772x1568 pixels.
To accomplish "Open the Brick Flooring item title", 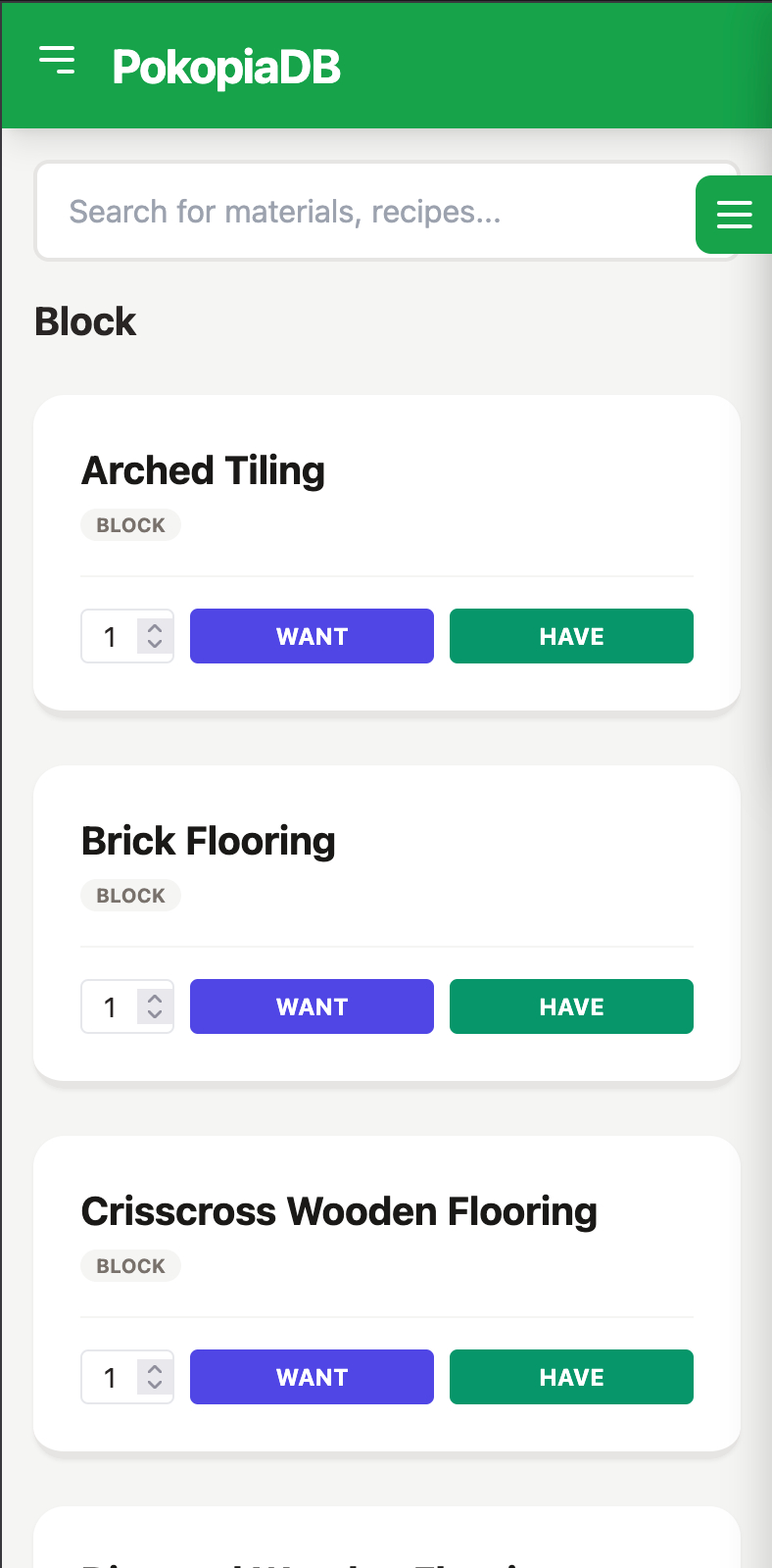I will pyautogui.click(x=208, y=842).
